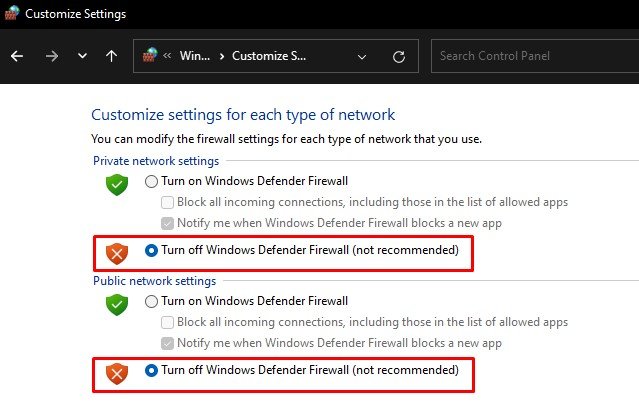Click the Customize S... breadcrumb segment
The image size is (639, 404).
tap(270, 56)
